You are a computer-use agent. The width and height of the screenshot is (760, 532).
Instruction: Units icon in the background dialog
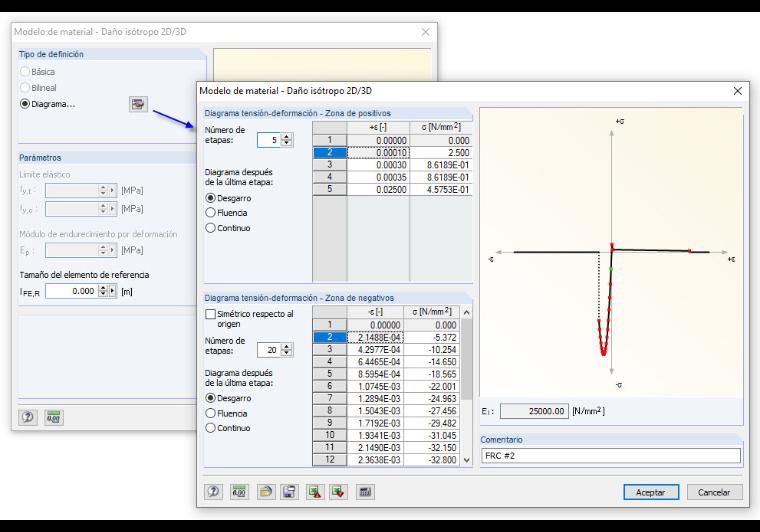tap(54, 417)
